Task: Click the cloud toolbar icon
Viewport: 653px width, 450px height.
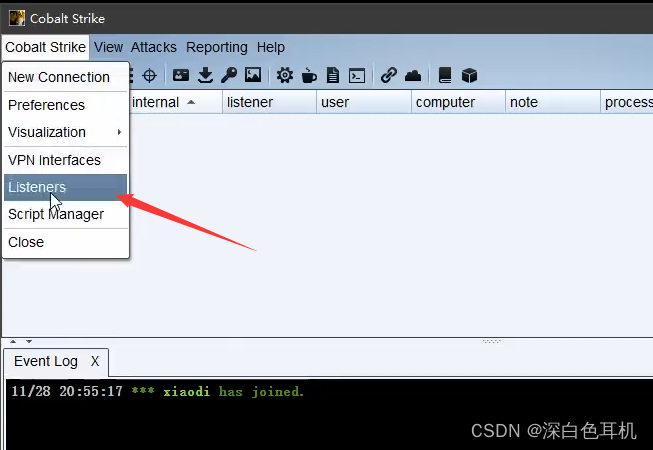Action: (413, 76)
